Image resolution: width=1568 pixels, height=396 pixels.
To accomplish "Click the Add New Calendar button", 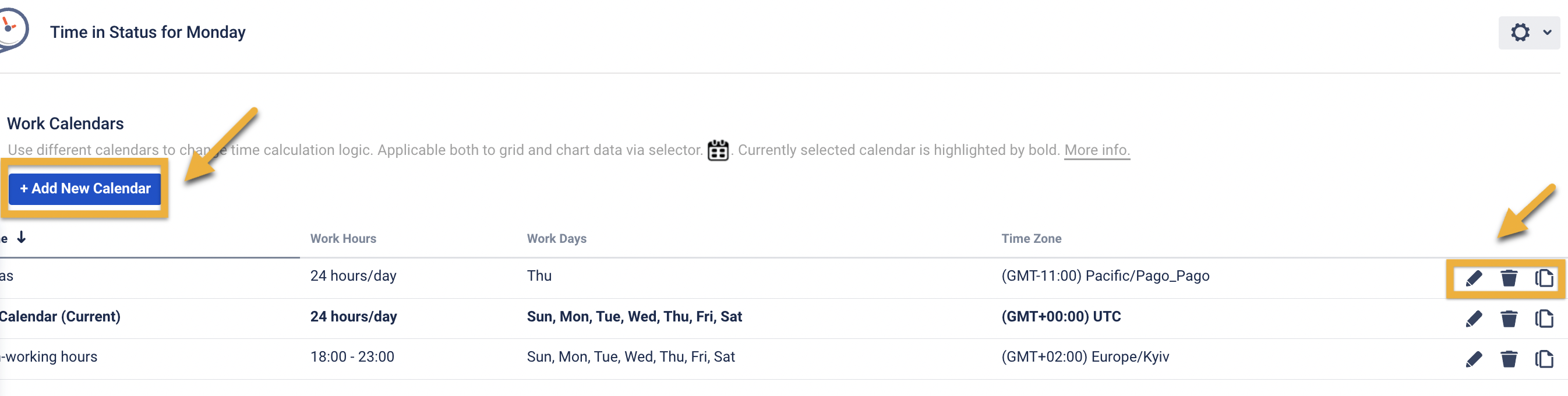I will click(x=84, y=189).
